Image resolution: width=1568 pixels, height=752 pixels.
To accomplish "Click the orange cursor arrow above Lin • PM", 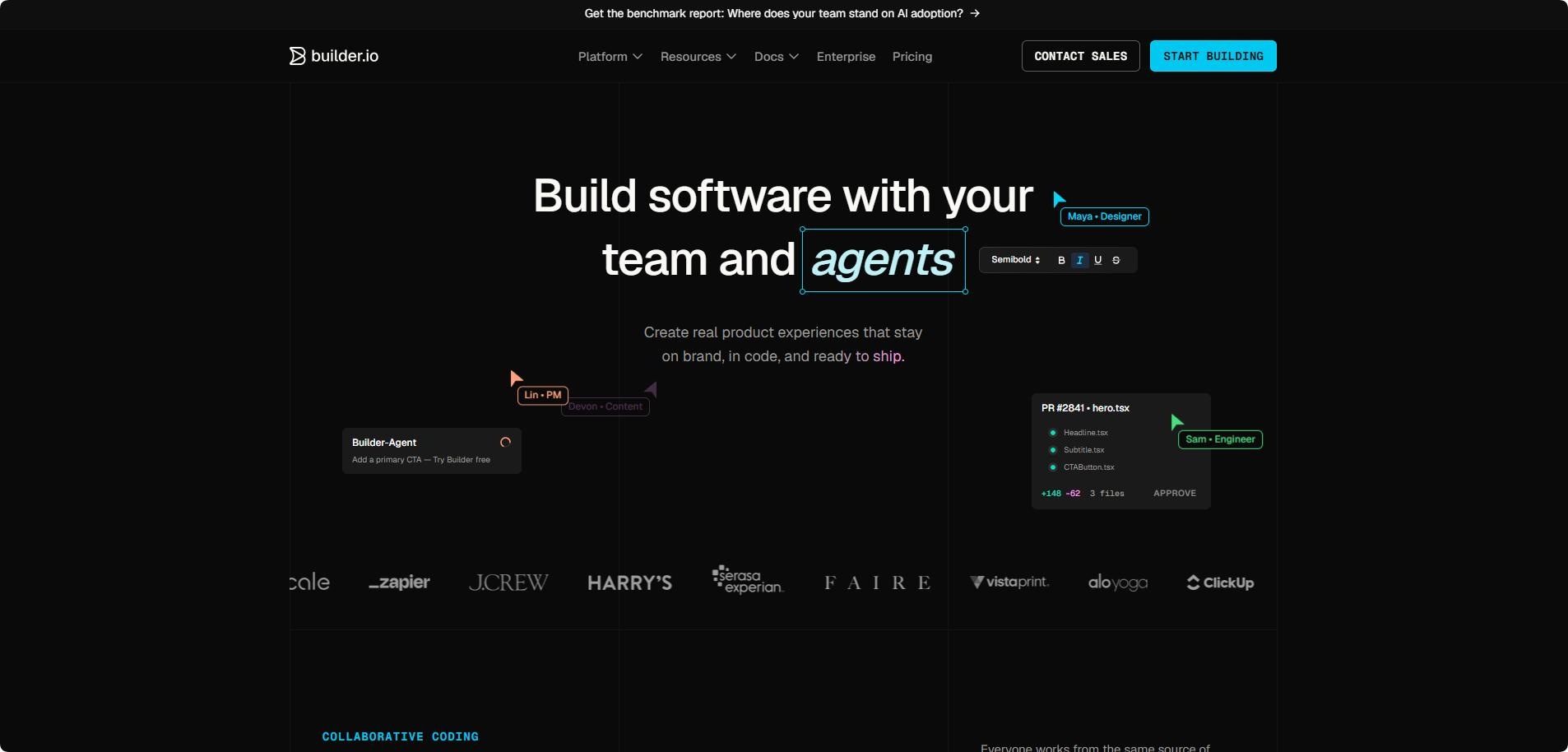I will (x=516, y=378).
